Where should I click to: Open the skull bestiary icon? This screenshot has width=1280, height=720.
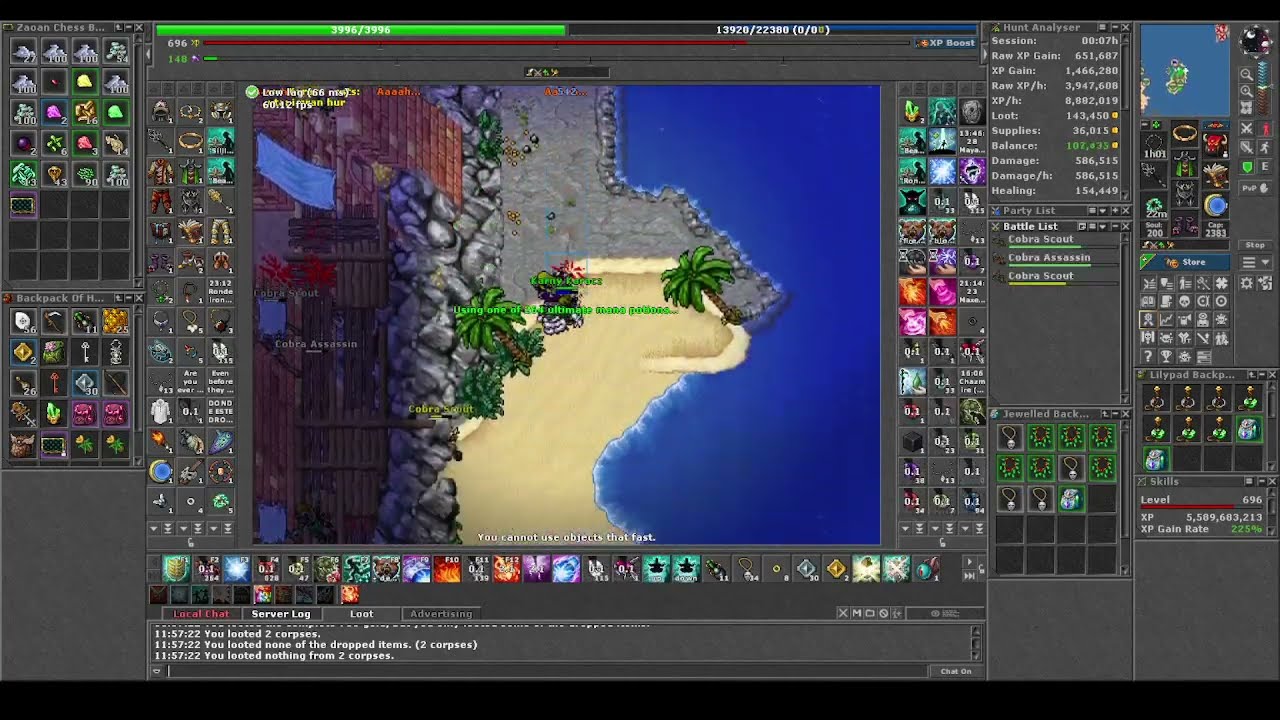(x=1184, y=301)
